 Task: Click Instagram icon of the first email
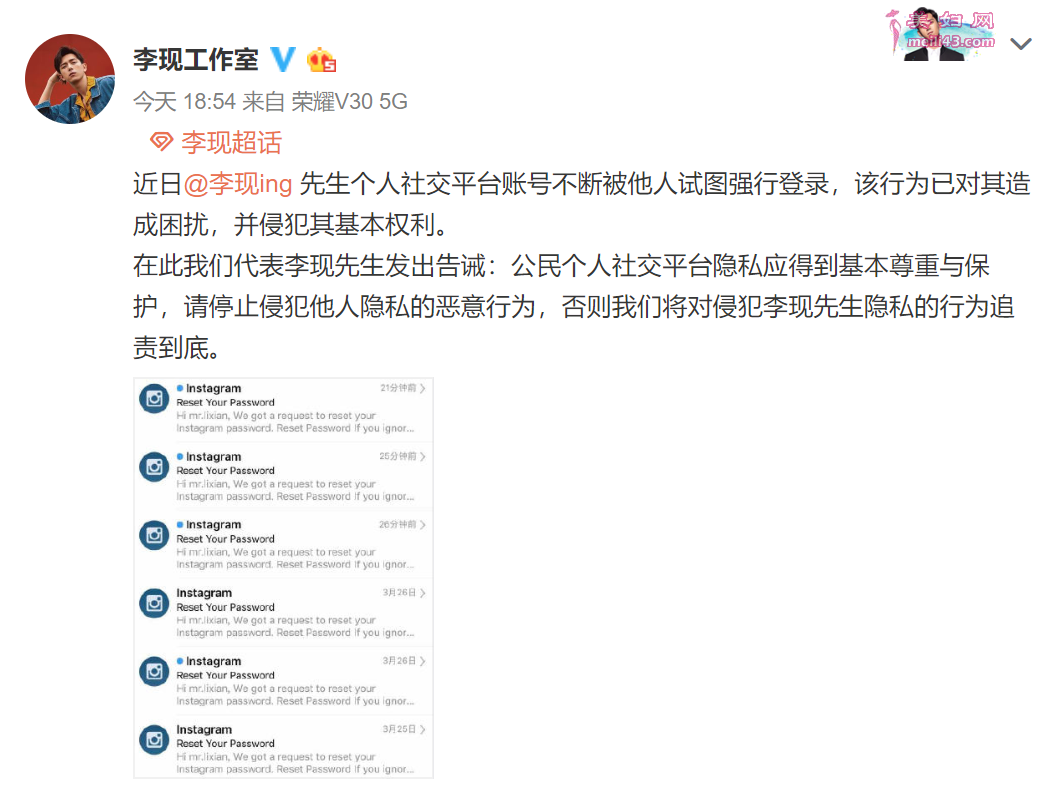[x=154, y=399]
